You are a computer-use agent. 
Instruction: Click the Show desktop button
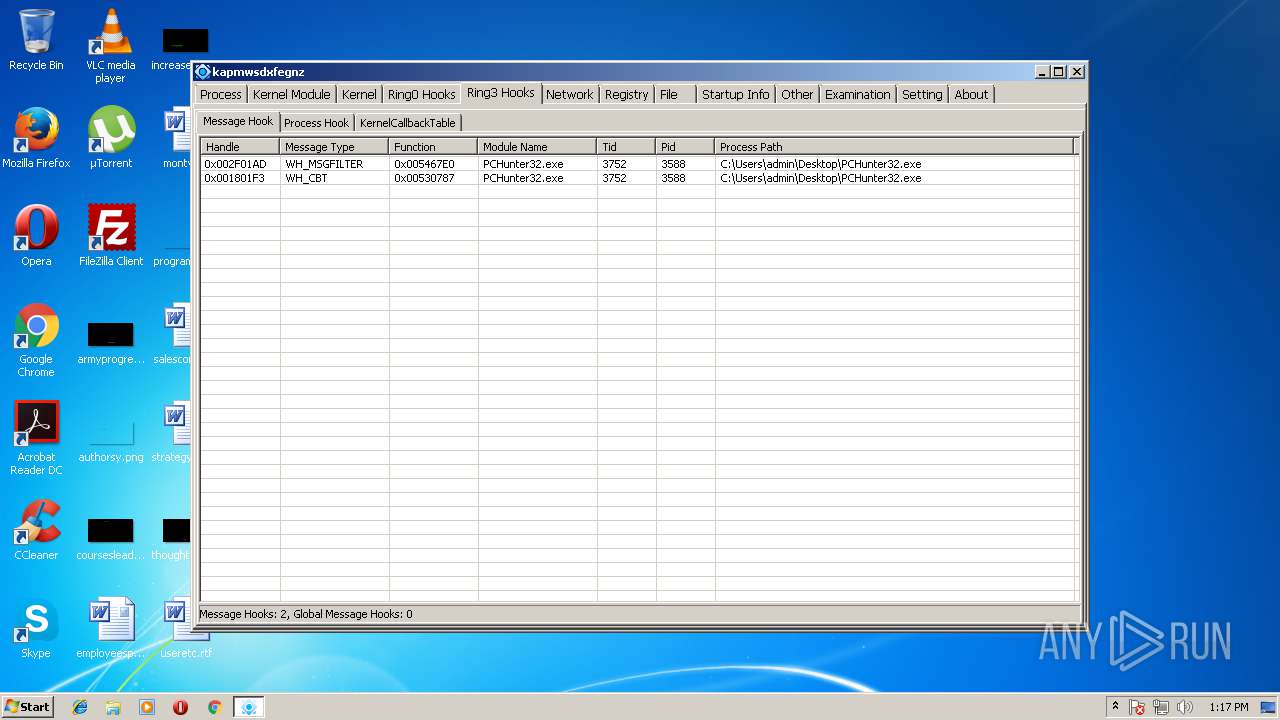(1269, 707)
